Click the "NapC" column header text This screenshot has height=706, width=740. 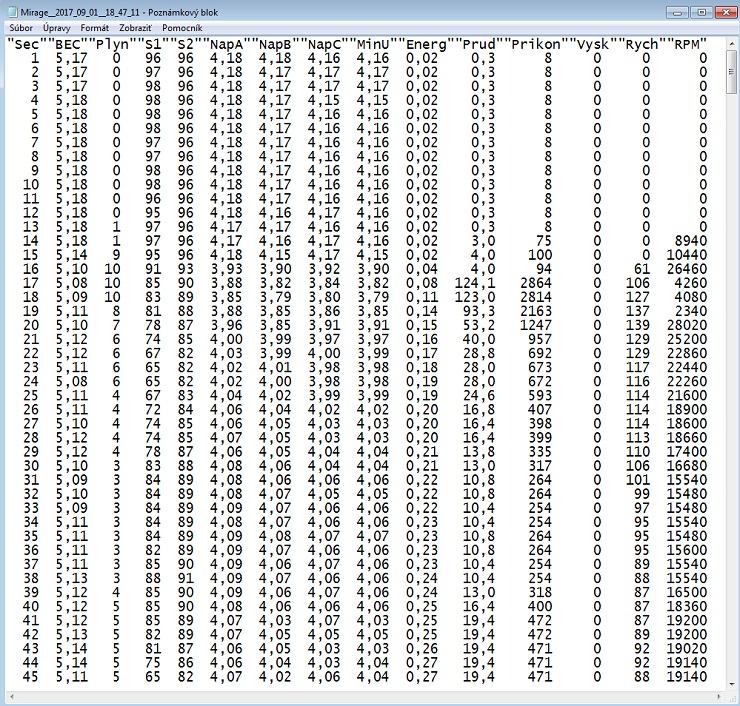pos(324,44)
